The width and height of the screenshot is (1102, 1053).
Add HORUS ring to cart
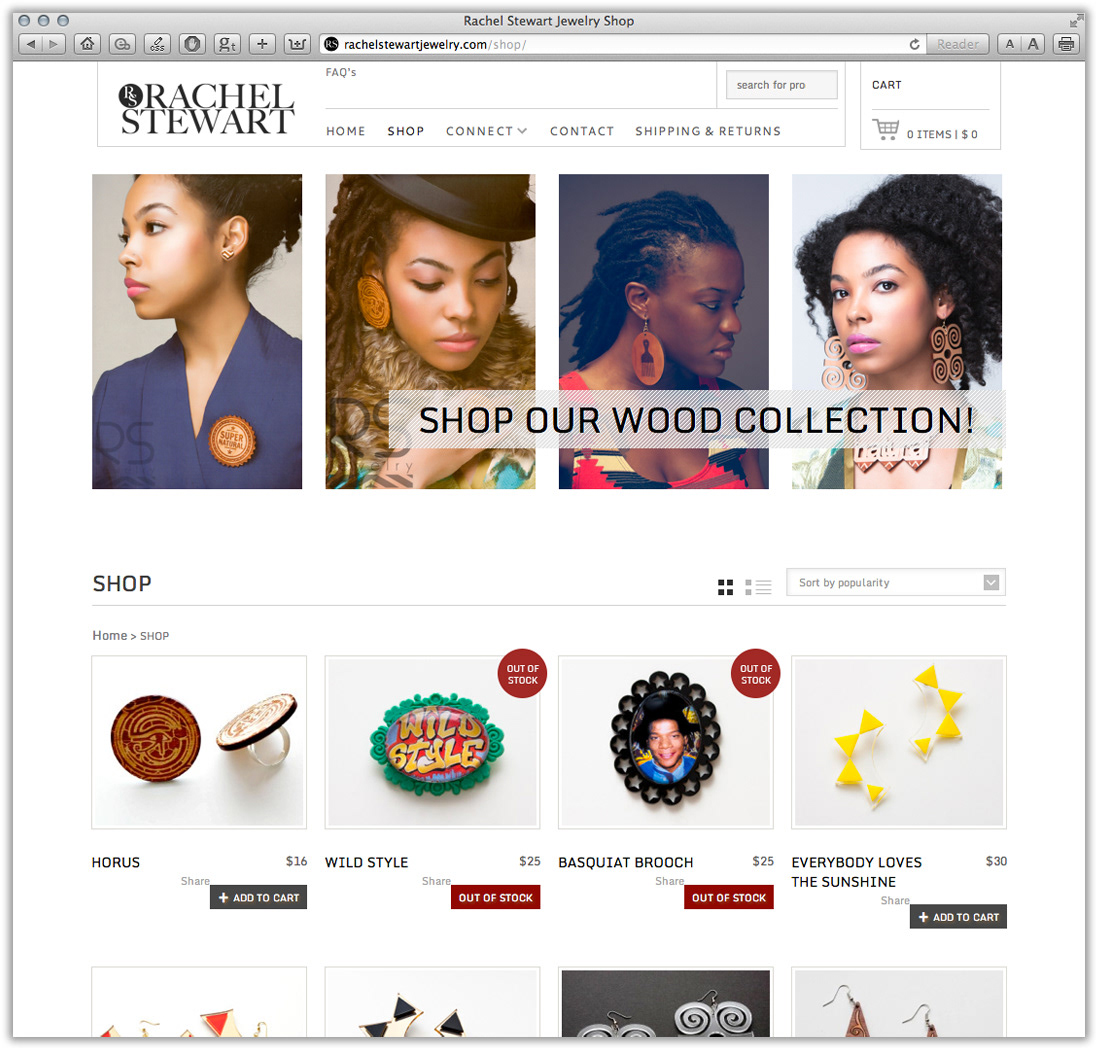259,898
